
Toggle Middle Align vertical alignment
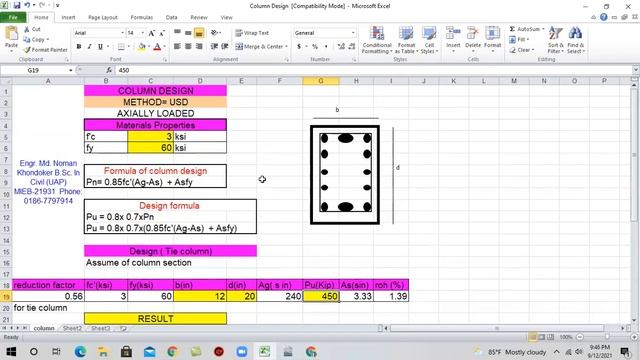click(x=188, y=33)
